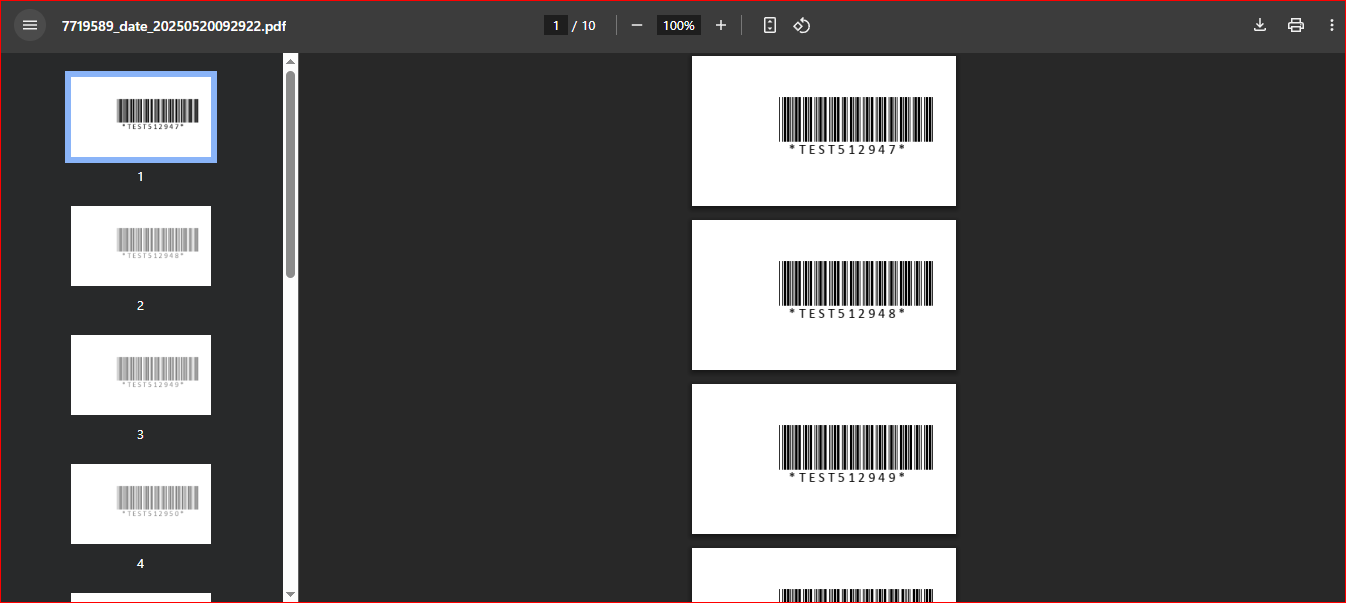1346x603 pixels.
Task: Click the total page count 10
Action: [589, 26]
